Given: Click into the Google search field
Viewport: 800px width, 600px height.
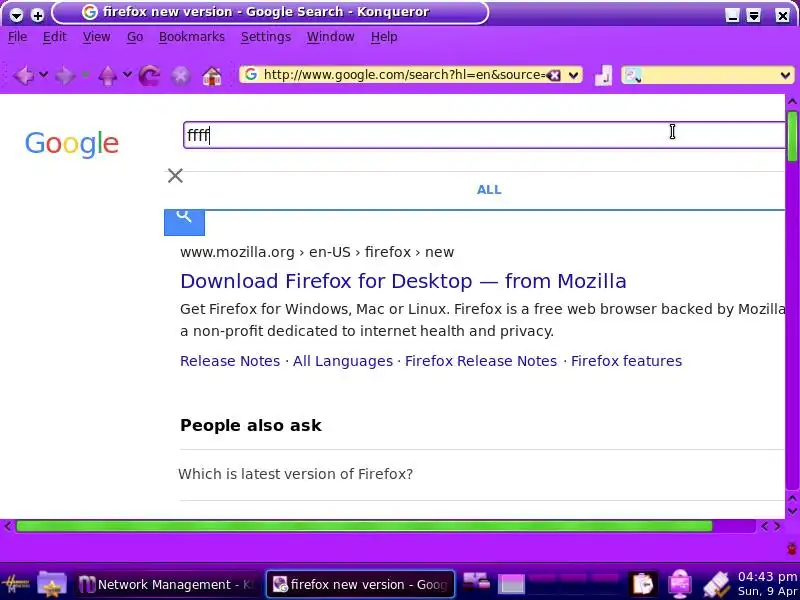Looking at the screenshot, I should [x=484, y=135].
